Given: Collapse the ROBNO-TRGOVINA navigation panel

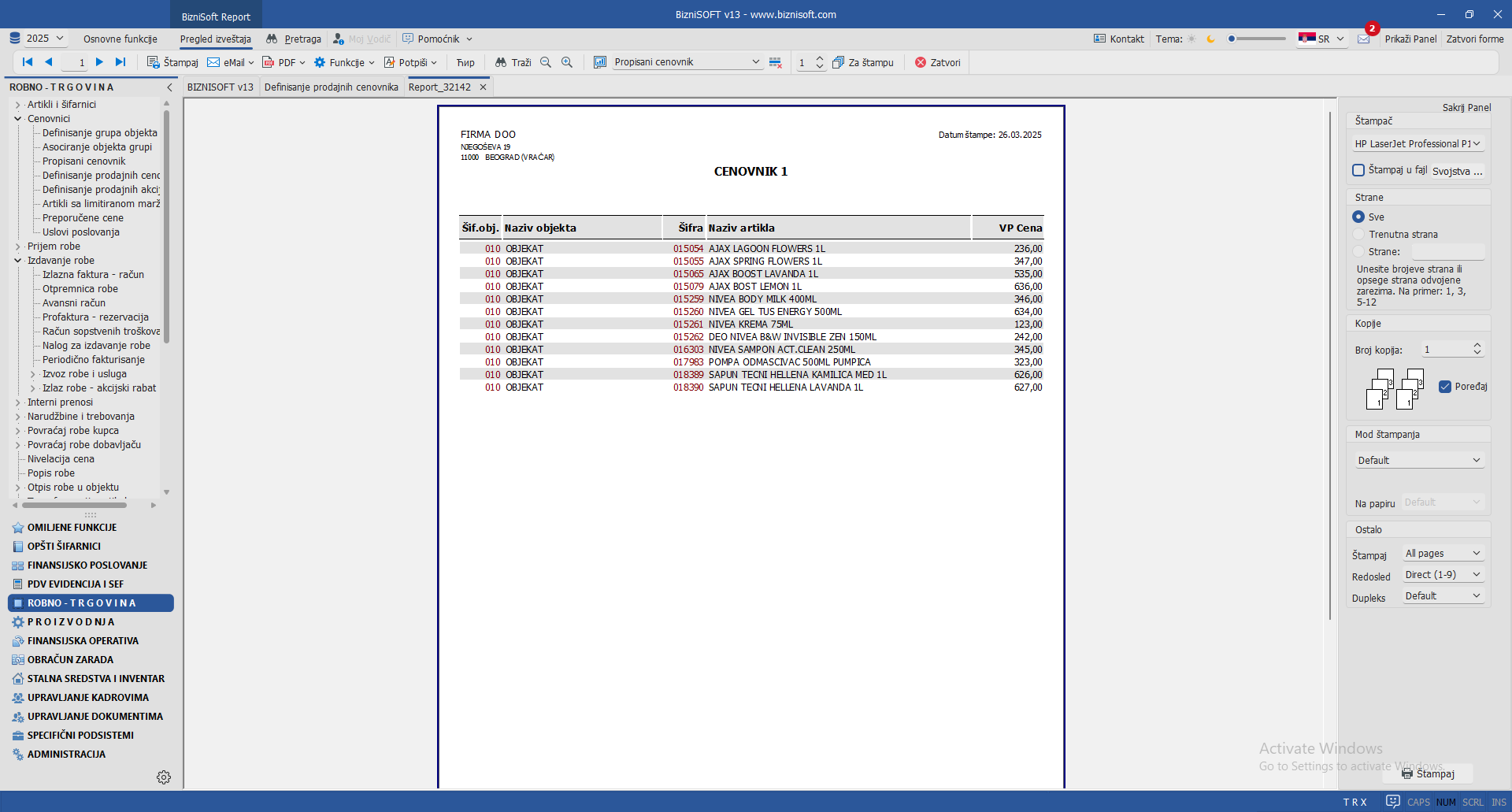Looking at the screenshot, I should pos(169,87).
